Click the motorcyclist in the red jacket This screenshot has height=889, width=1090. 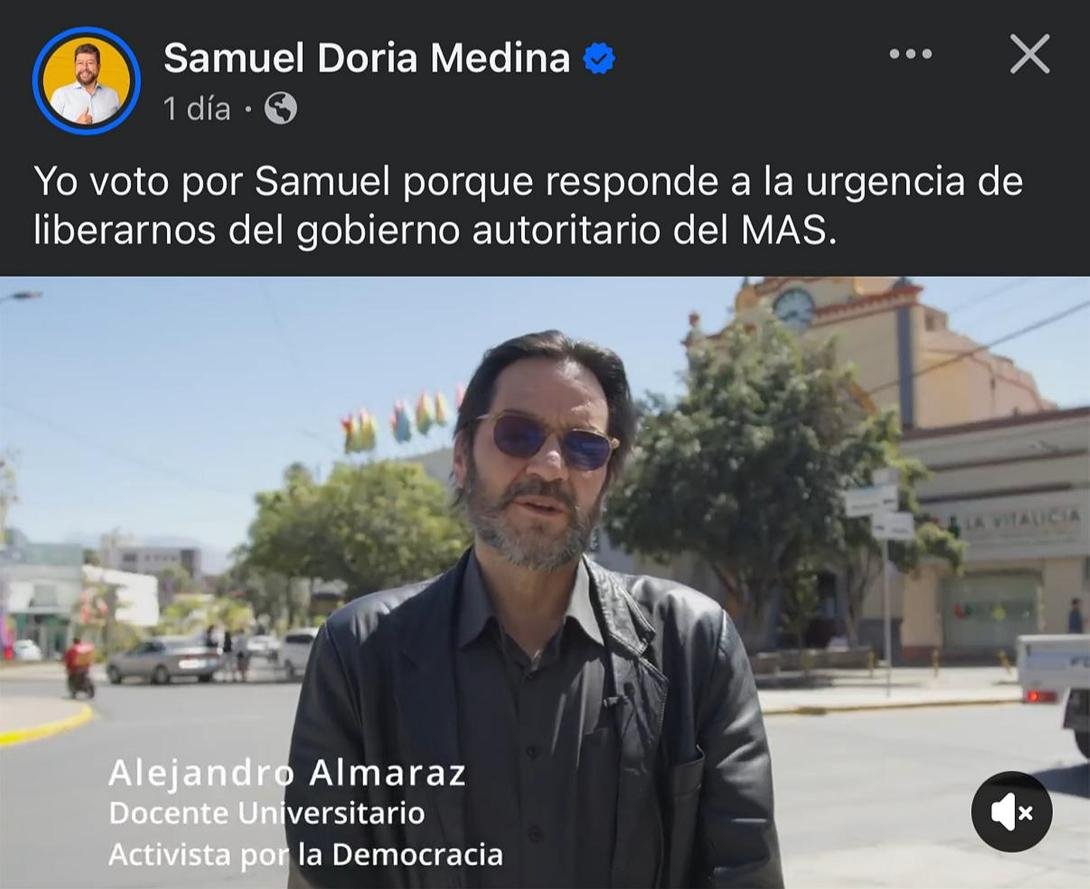pyautogui.click(x=79, y=668)
